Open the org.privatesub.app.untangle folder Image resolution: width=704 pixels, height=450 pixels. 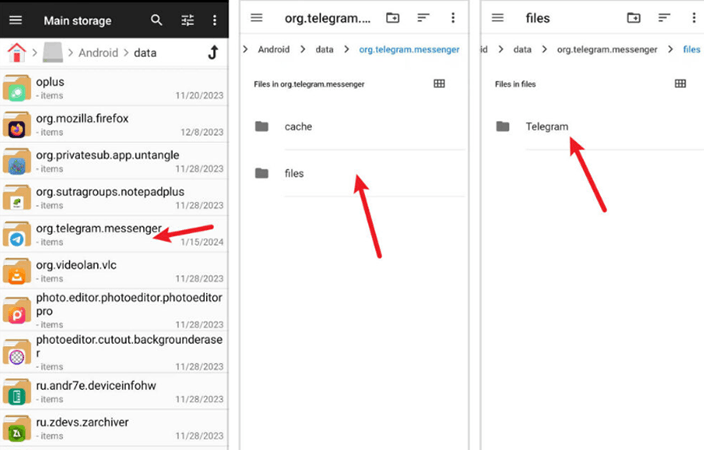point(114,161)
